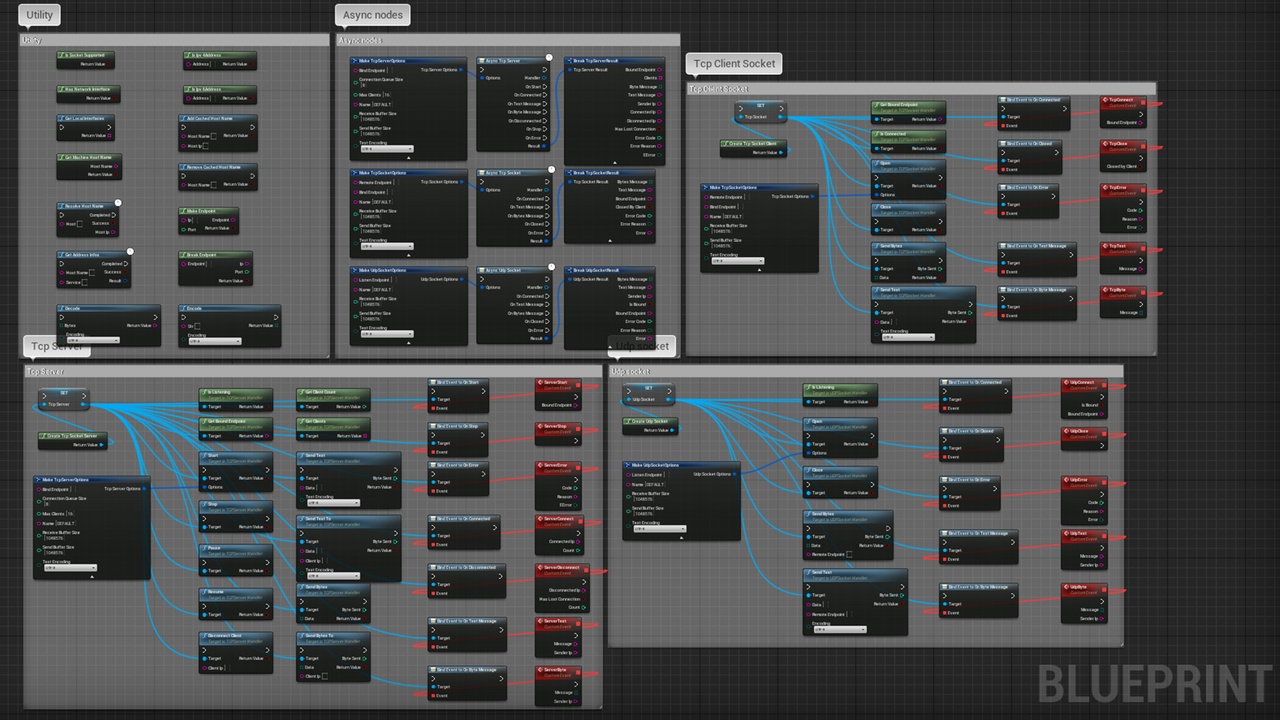Click the clock icon on Async Tcp Socket node

pos(549,170)
